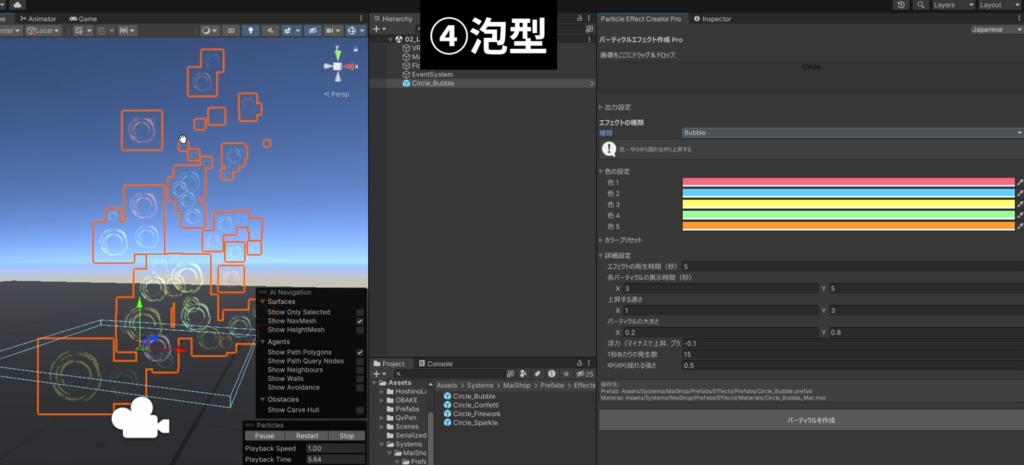Toggle Show HeightMesh checkbox
Screen dimensions: 1024x465
pos(360,330)
